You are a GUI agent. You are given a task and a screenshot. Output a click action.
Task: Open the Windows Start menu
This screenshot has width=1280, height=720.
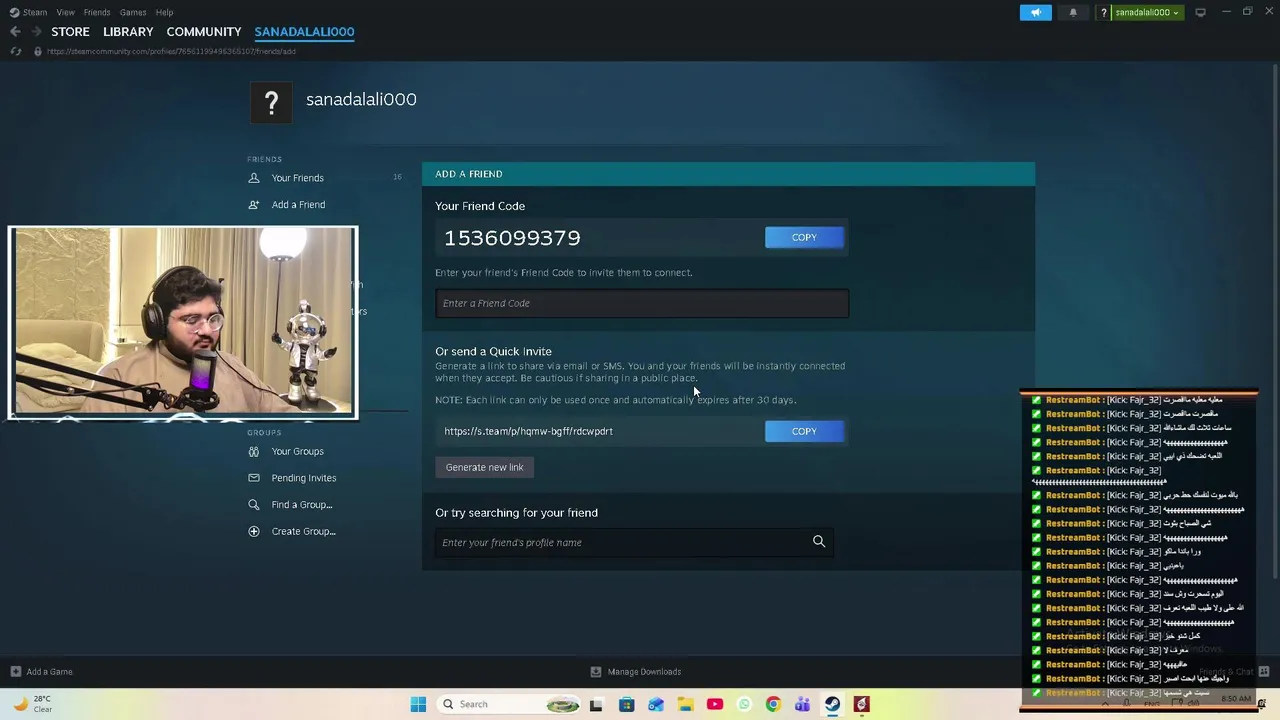(418, 704)
